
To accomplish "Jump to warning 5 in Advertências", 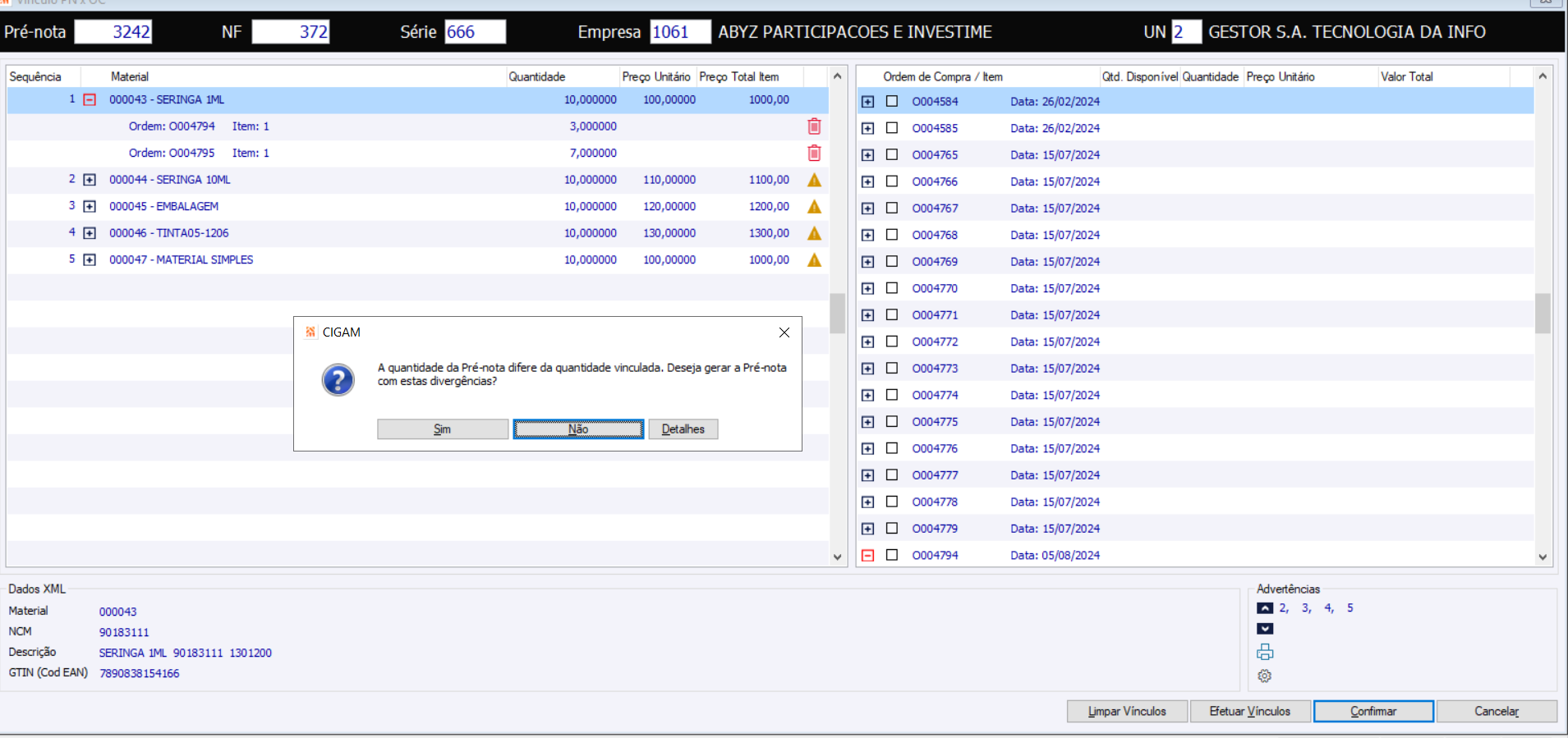I will pyautogui.click(x=1350, y=608).
